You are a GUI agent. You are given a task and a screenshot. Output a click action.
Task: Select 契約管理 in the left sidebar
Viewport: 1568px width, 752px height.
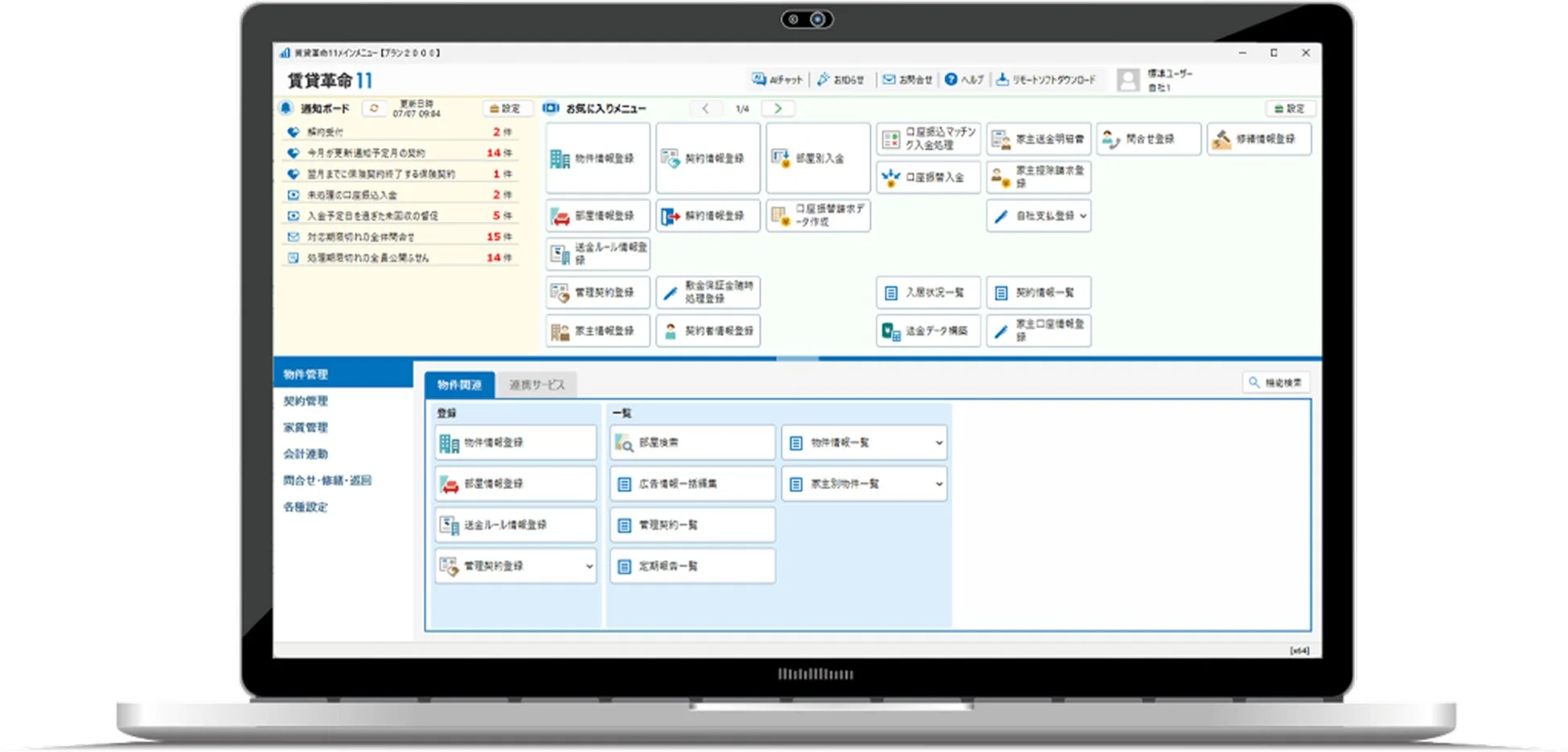[x=306, y=401]
